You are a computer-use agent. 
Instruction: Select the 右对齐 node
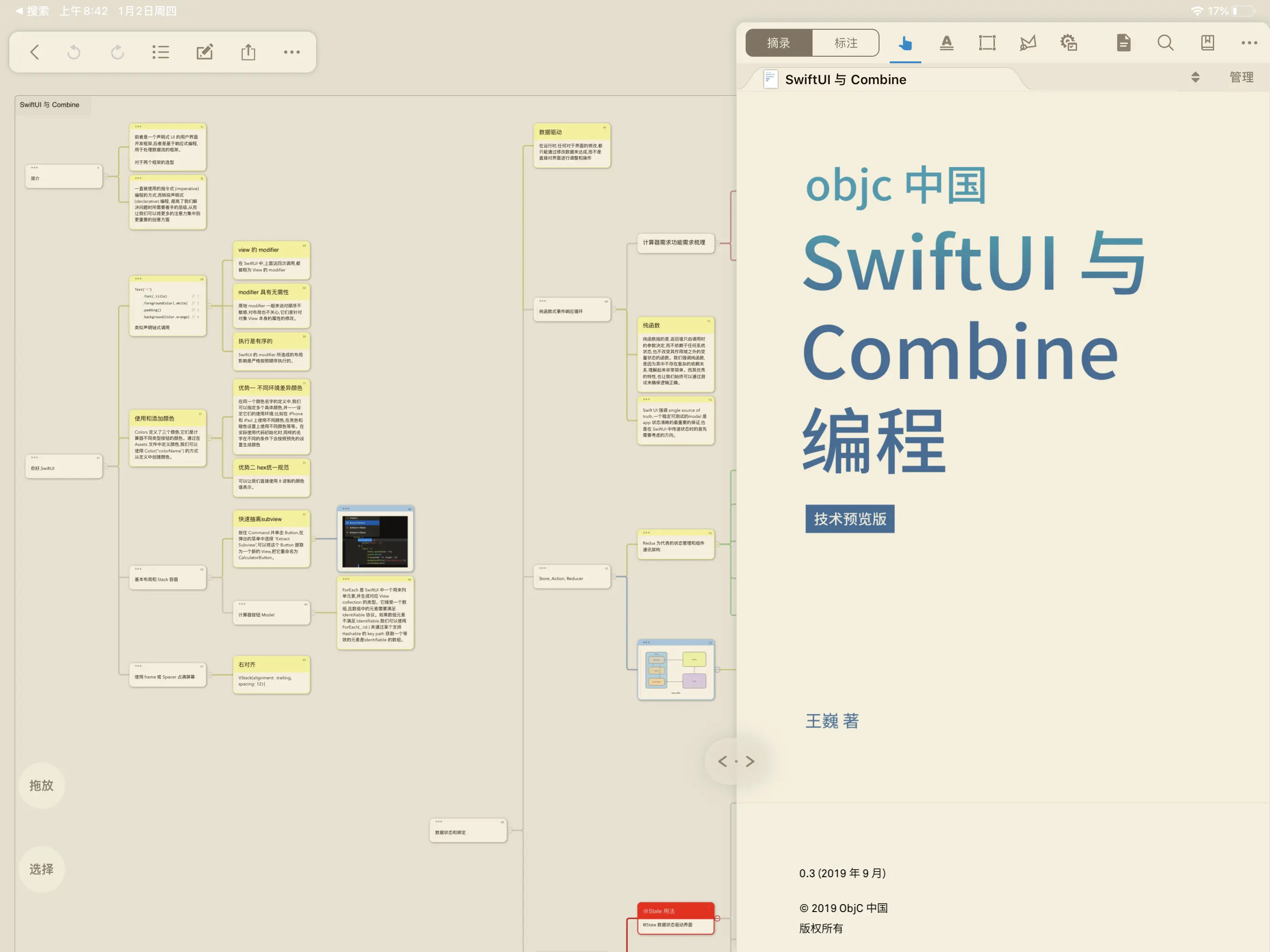271,674
